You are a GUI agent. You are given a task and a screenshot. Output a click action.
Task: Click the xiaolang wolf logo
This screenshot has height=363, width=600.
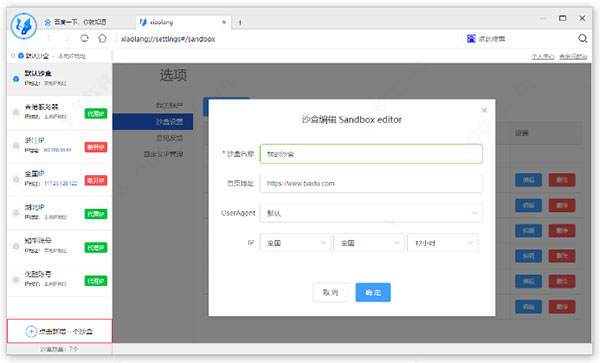click(24, 26)
